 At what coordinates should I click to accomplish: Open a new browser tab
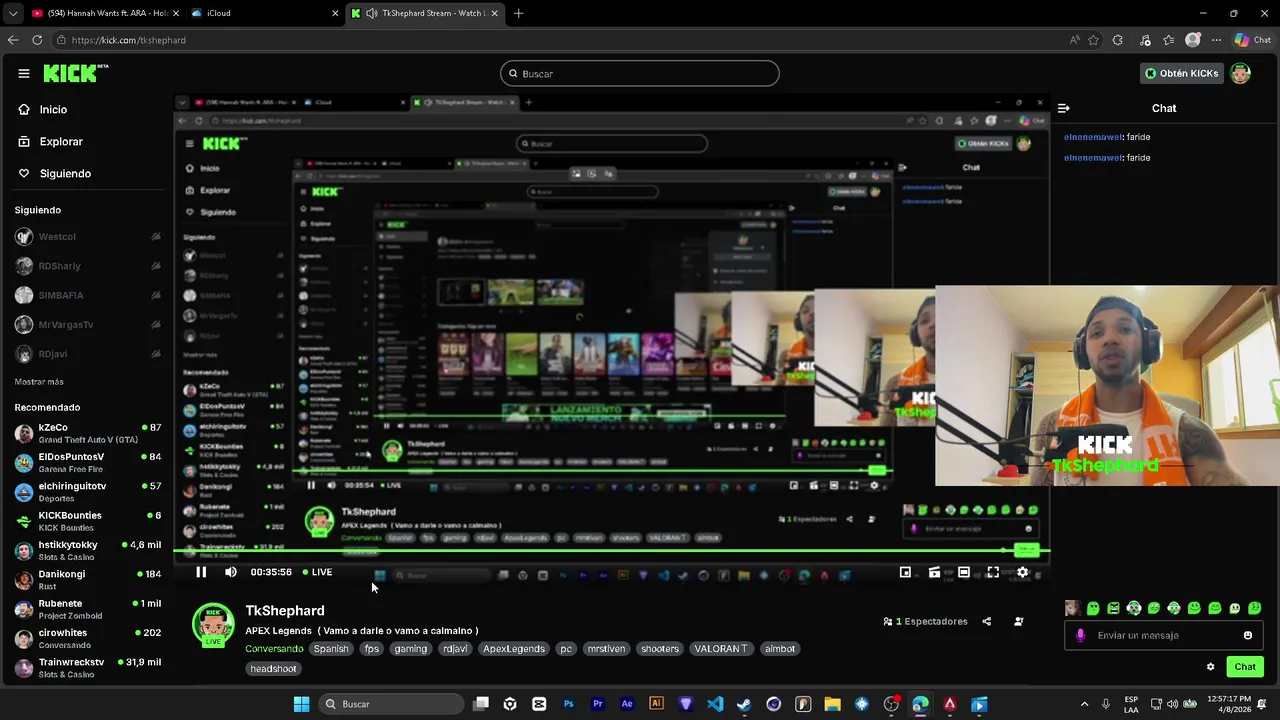pyautogui.click(x=518, y=13)
